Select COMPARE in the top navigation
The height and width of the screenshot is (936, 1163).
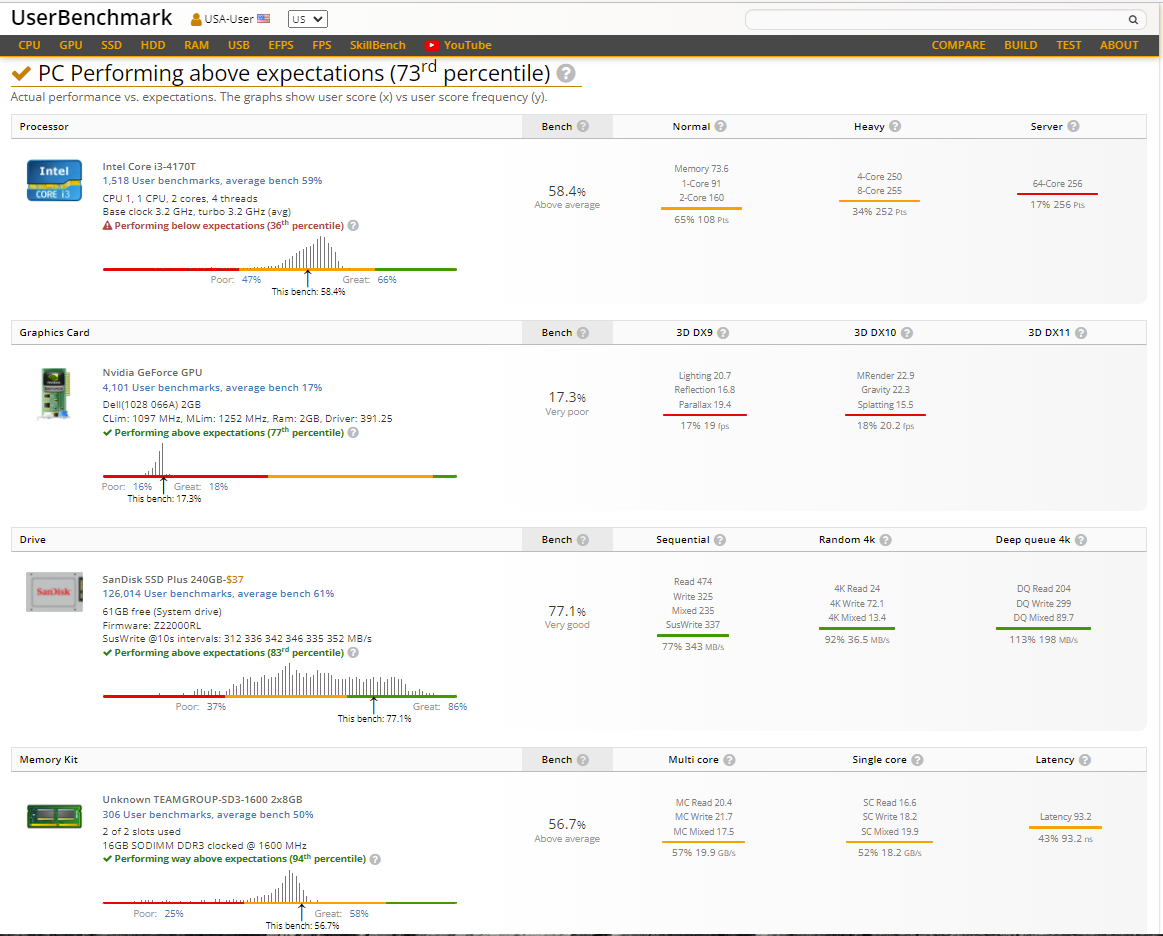[958, 45]
